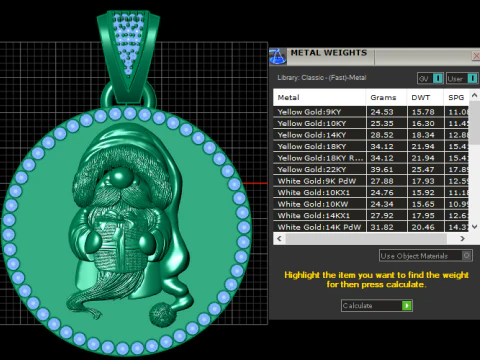This screenshot has height=360, width=480.
Task: Click the 18.34 DWT value
Action: pyautogui.click(x=423, y=135)
